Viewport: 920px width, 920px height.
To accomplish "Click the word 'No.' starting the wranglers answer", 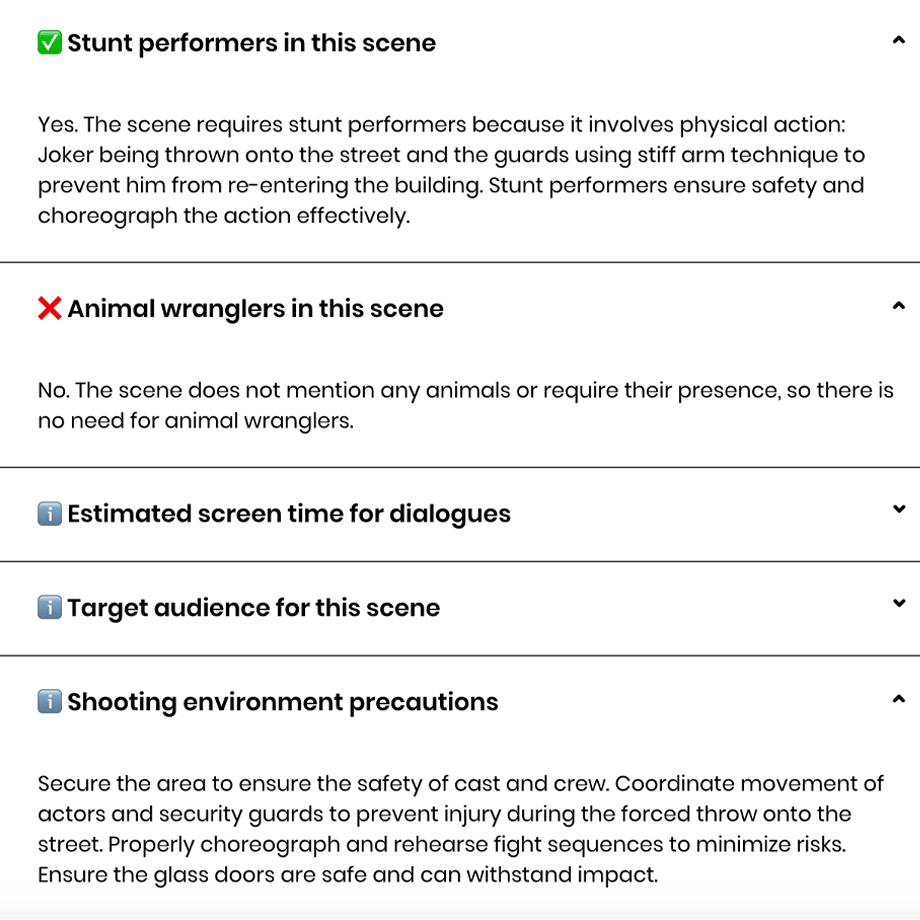I will pos(53,390).
